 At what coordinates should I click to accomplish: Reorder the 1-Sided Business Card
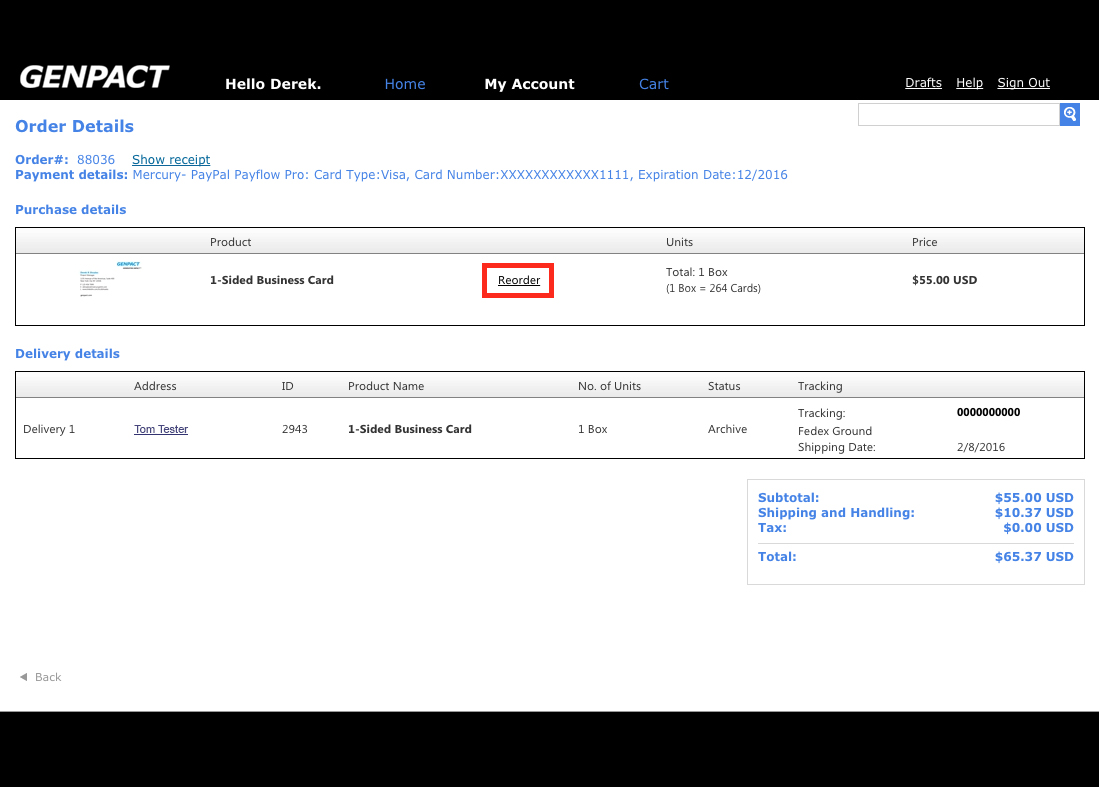pyautogui.click(x=519, y=281)
